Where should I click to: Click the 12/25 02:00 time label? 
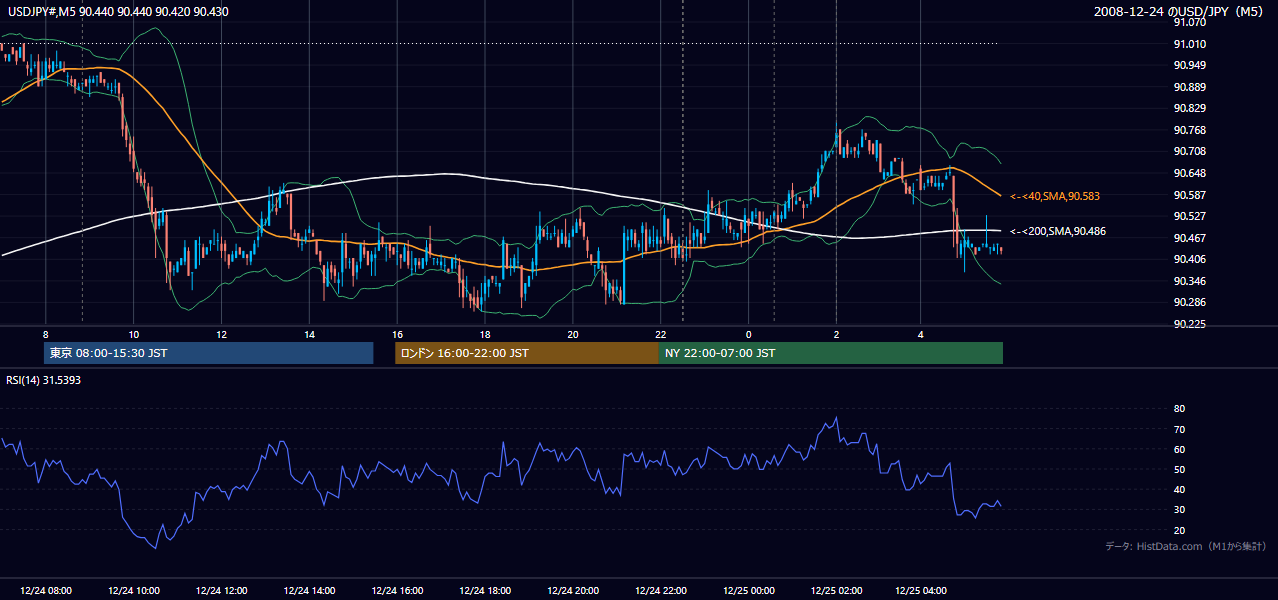click(836, 590)
